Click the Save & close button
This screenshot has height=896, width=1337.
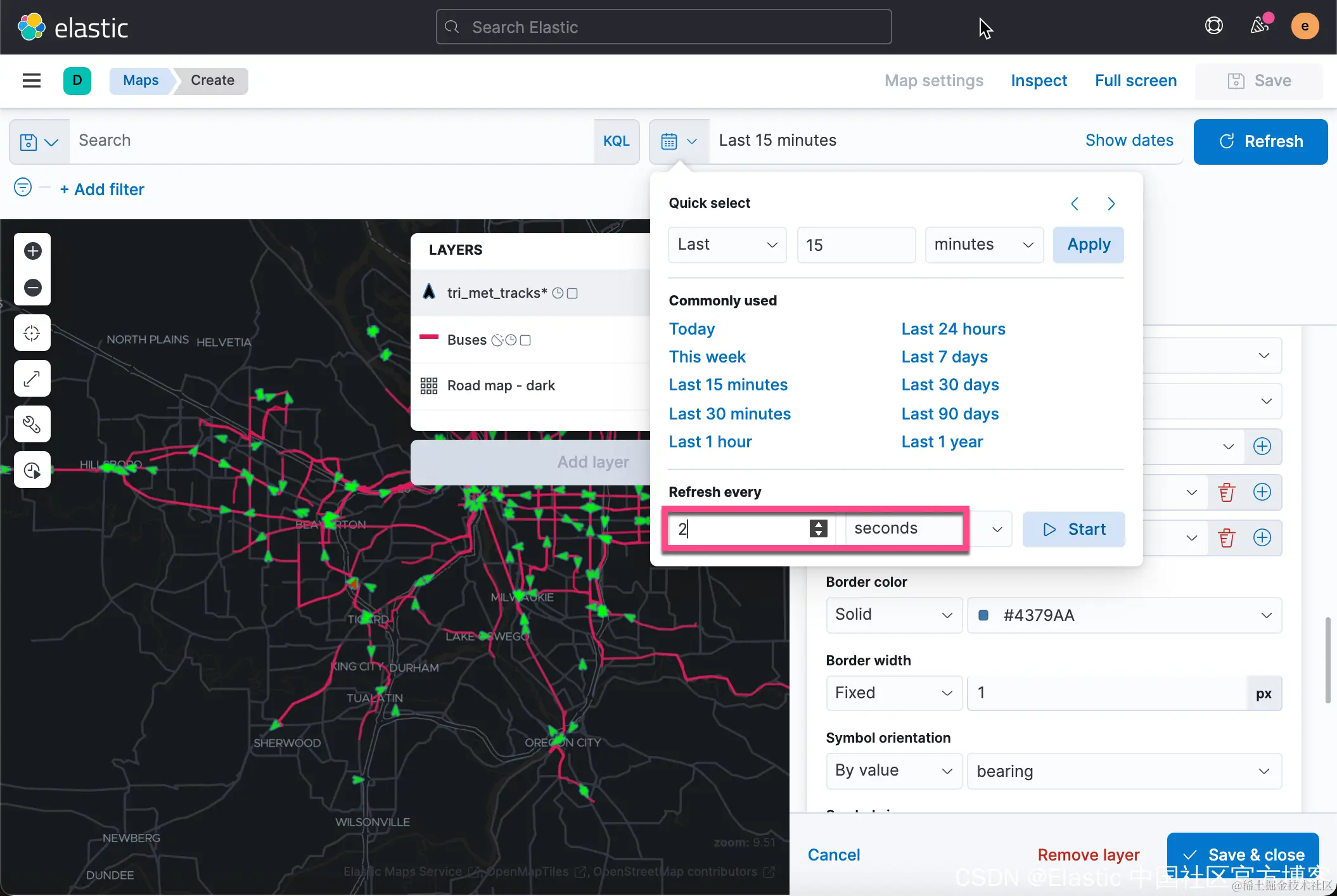1243,854
